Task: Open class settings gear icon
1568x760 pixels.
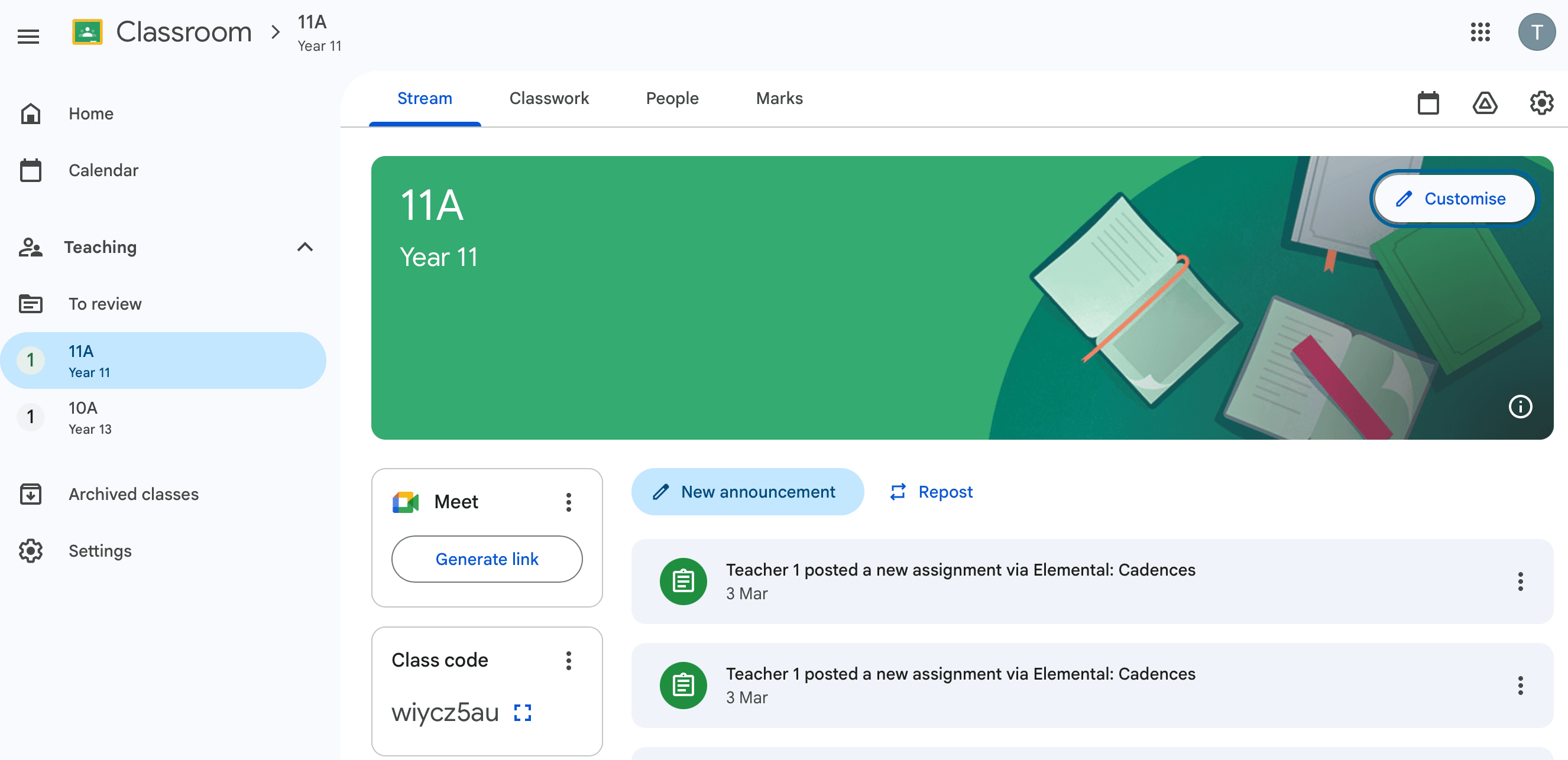Action: click(1541, 103)
